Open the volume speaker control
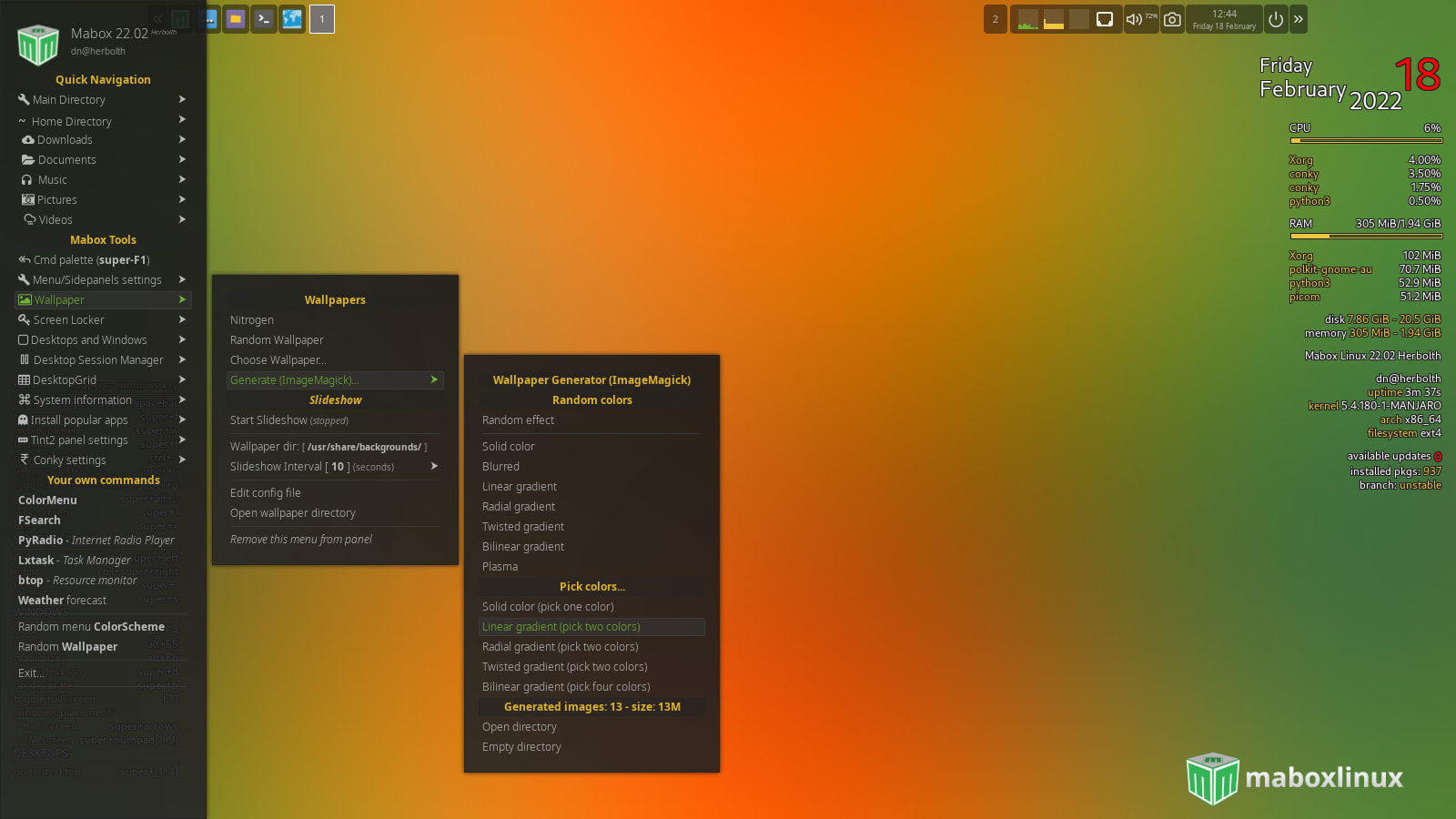This screenshot has height=819, width=1456. pyautogui.click(x=1134, y=19)
